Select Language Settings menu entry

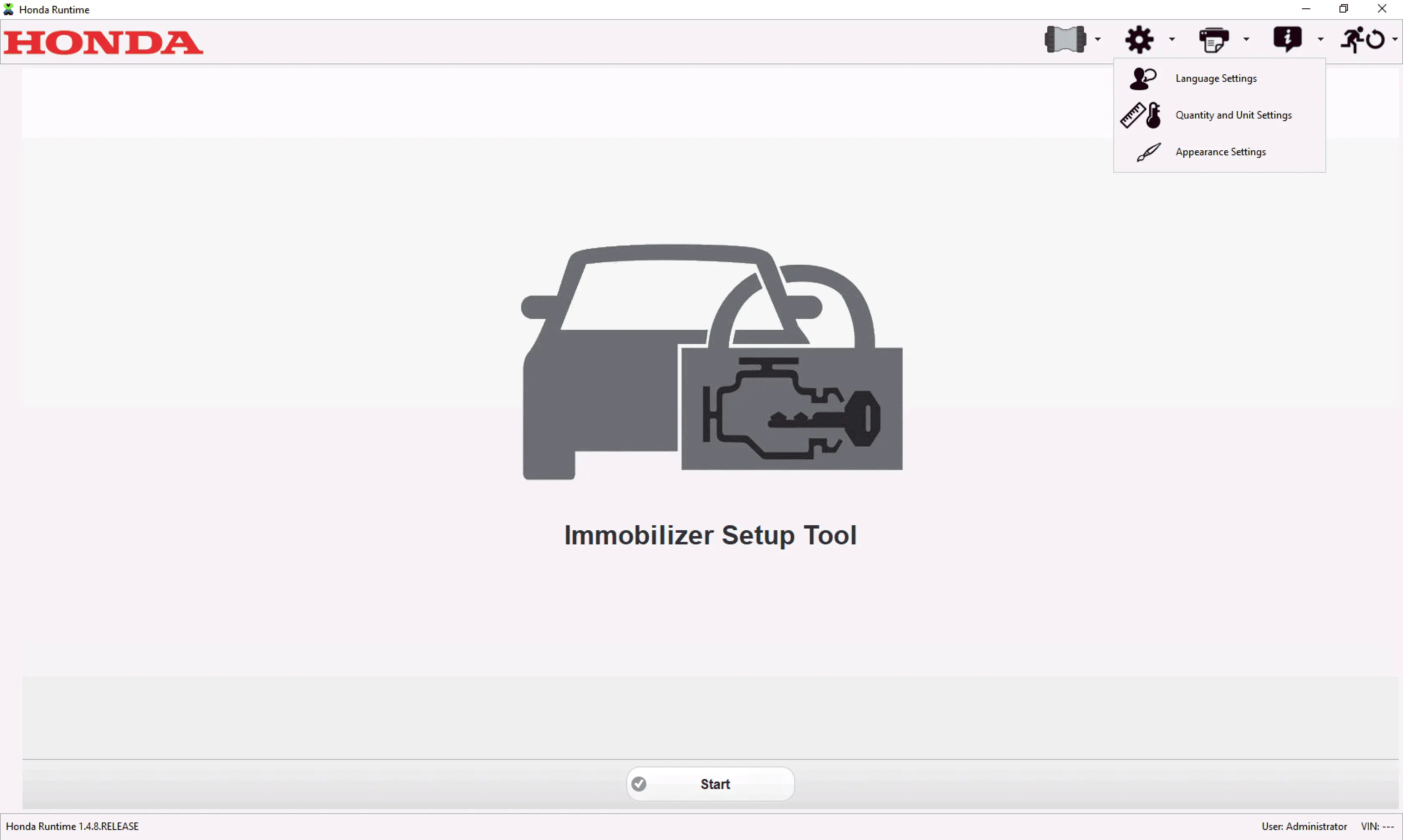pyautogui.click(x=1220, y=78)
